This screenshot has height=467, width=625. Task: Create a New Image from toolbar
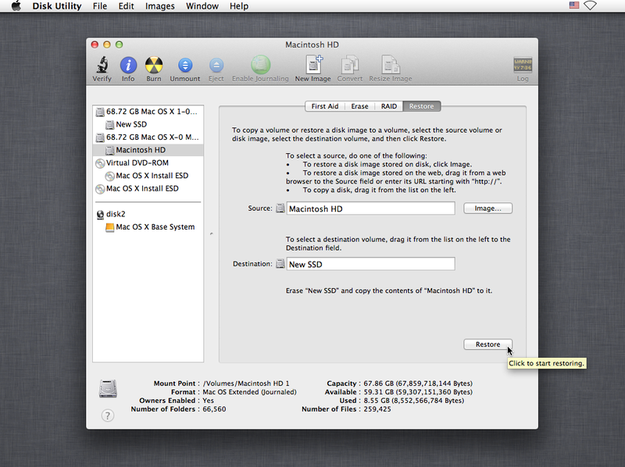313,65
